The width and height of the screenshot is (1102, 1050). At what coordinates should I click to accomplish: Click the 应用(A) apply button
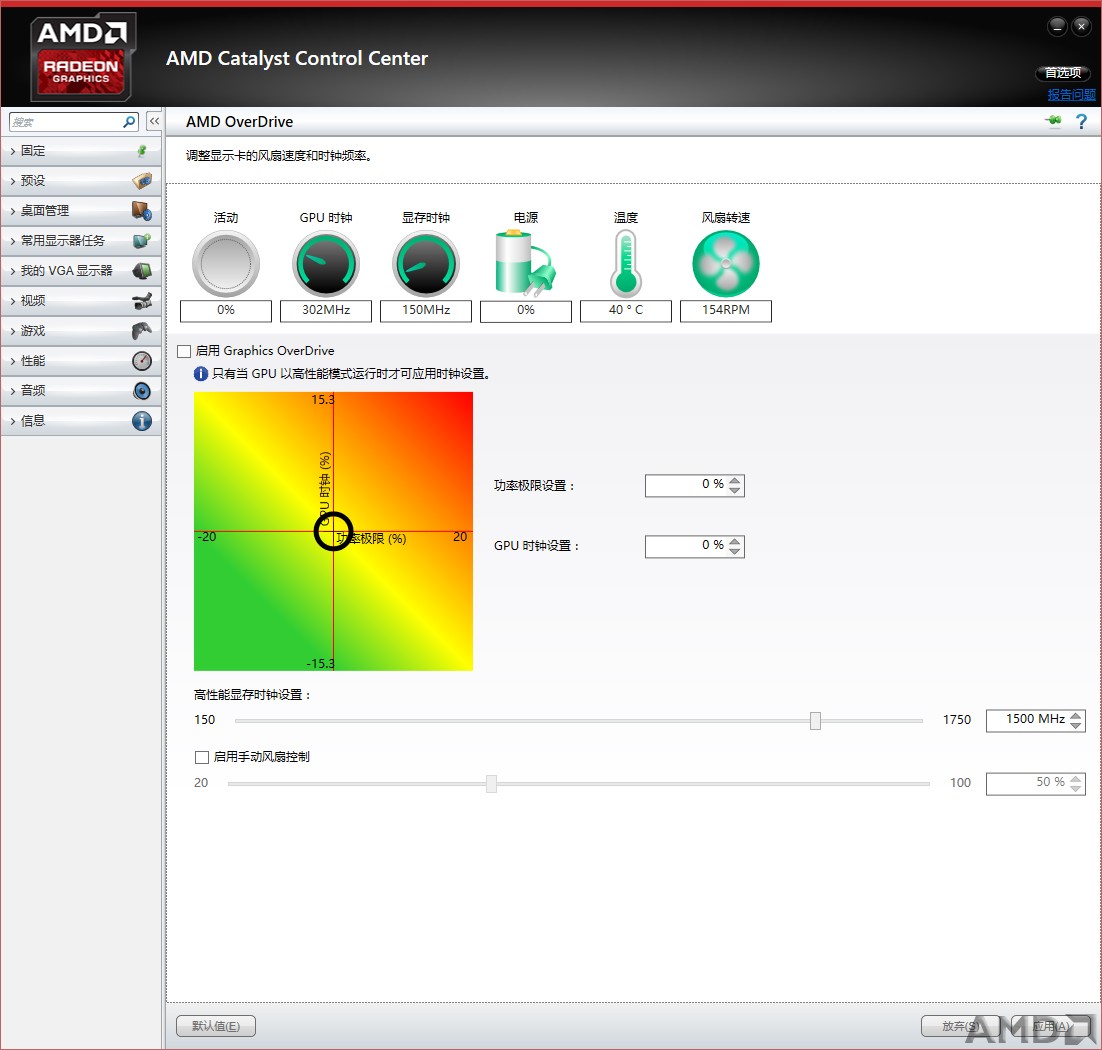[x=1051, y=1026]
